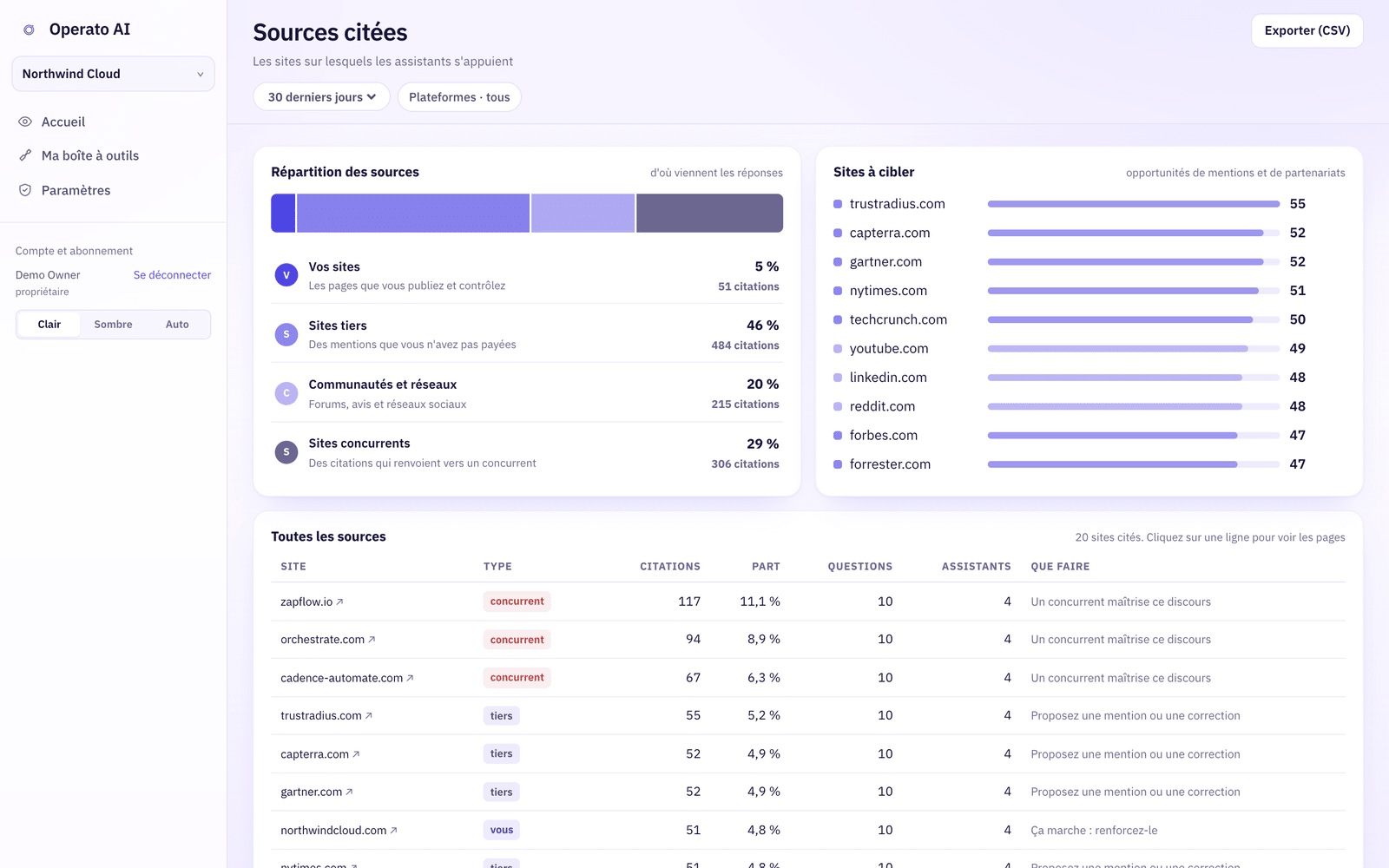Open northwindcloud.com external link arrow
Image resolution: width=1389 pixels, height=868 pixels.
click(393, 831)
